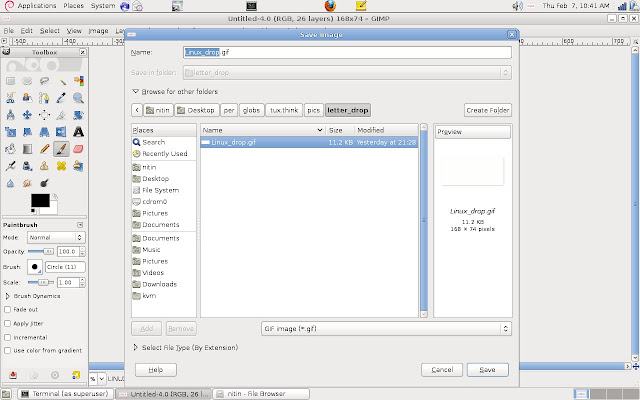Viewport: 640px width, 400px height.
Task: Select the Flip tool
Action: pyautogui.click(x=61, y=132)
